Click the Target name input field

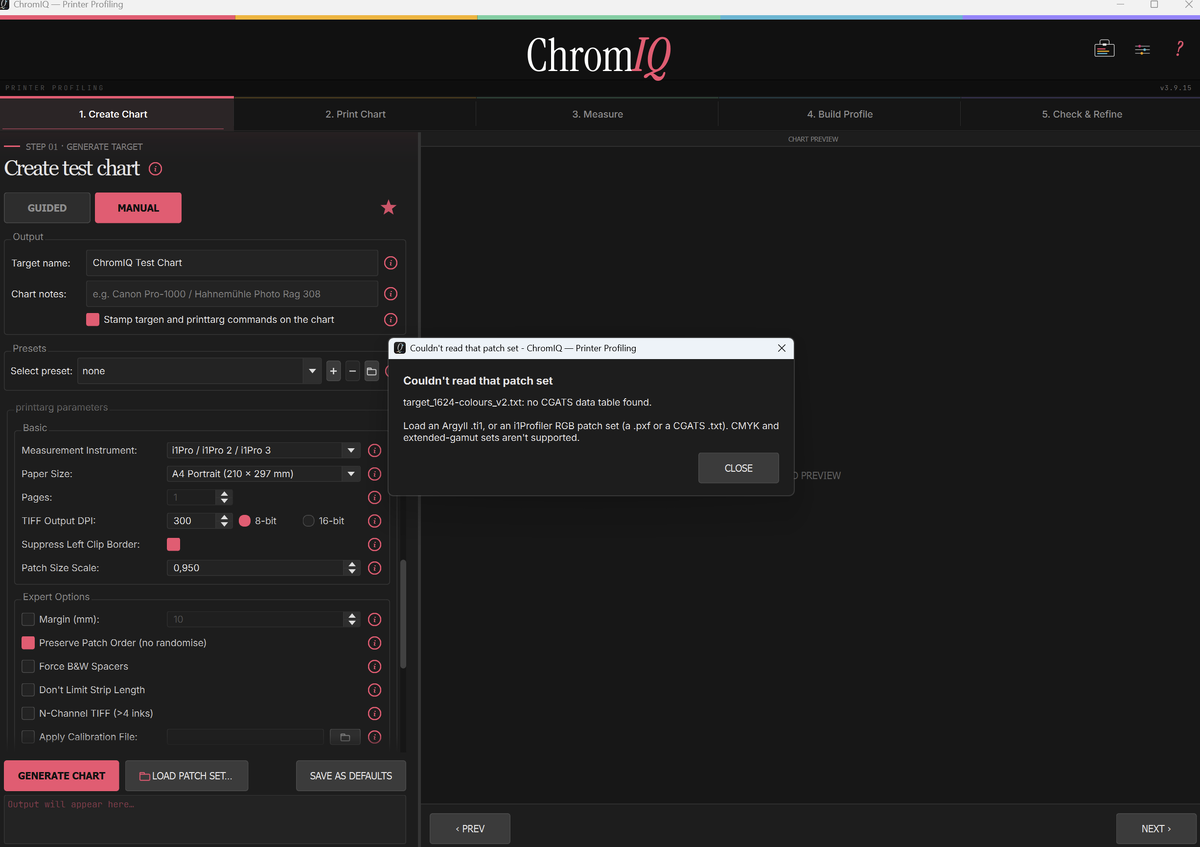tap(232, 263)
